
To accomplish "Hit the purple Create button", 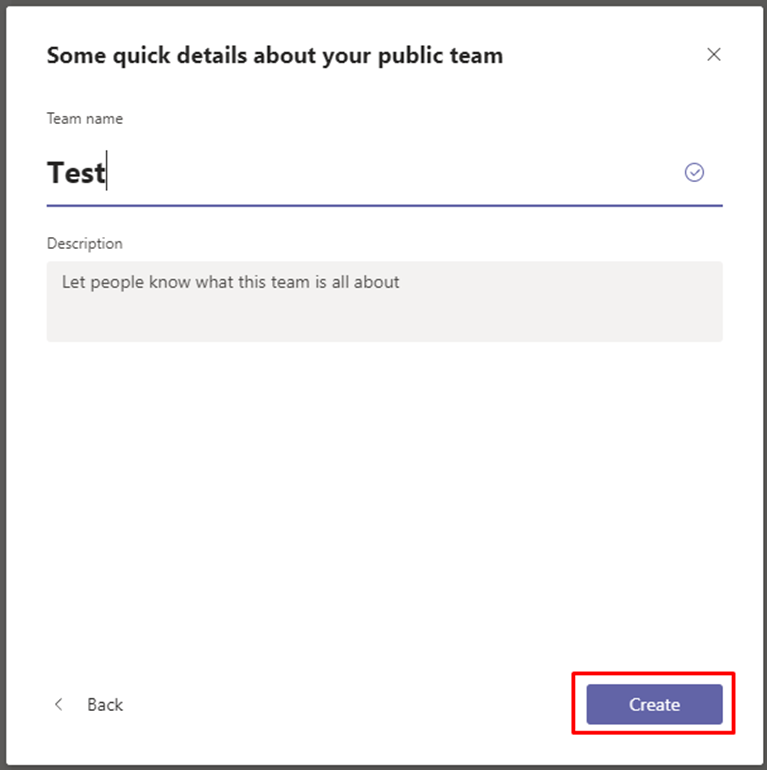I will (654, 704).
